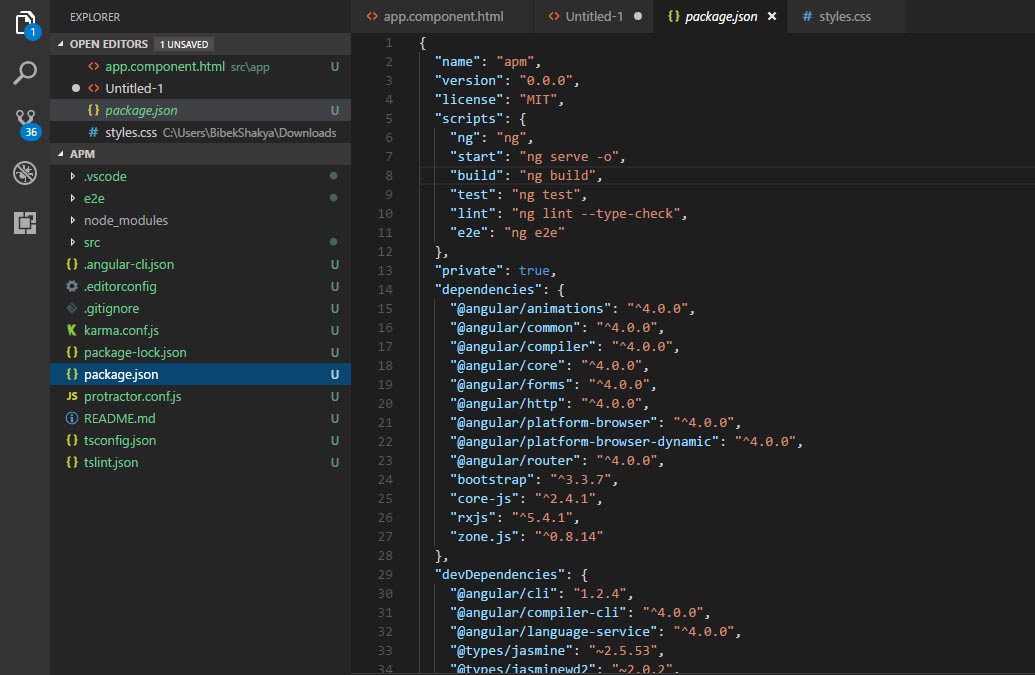Open the .editorconfig file

click(x=200, y=286)
